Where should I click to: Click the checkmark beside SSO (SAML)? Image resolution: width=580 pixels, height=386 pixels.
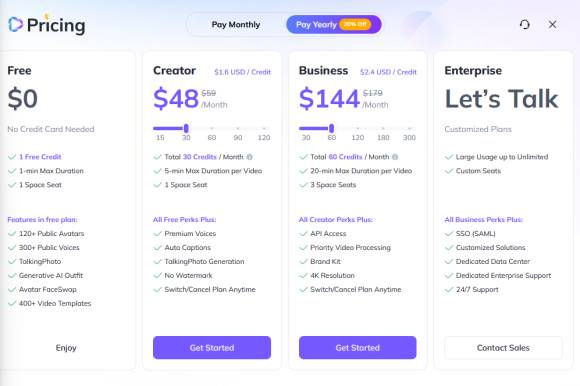[x=449, y=234]
